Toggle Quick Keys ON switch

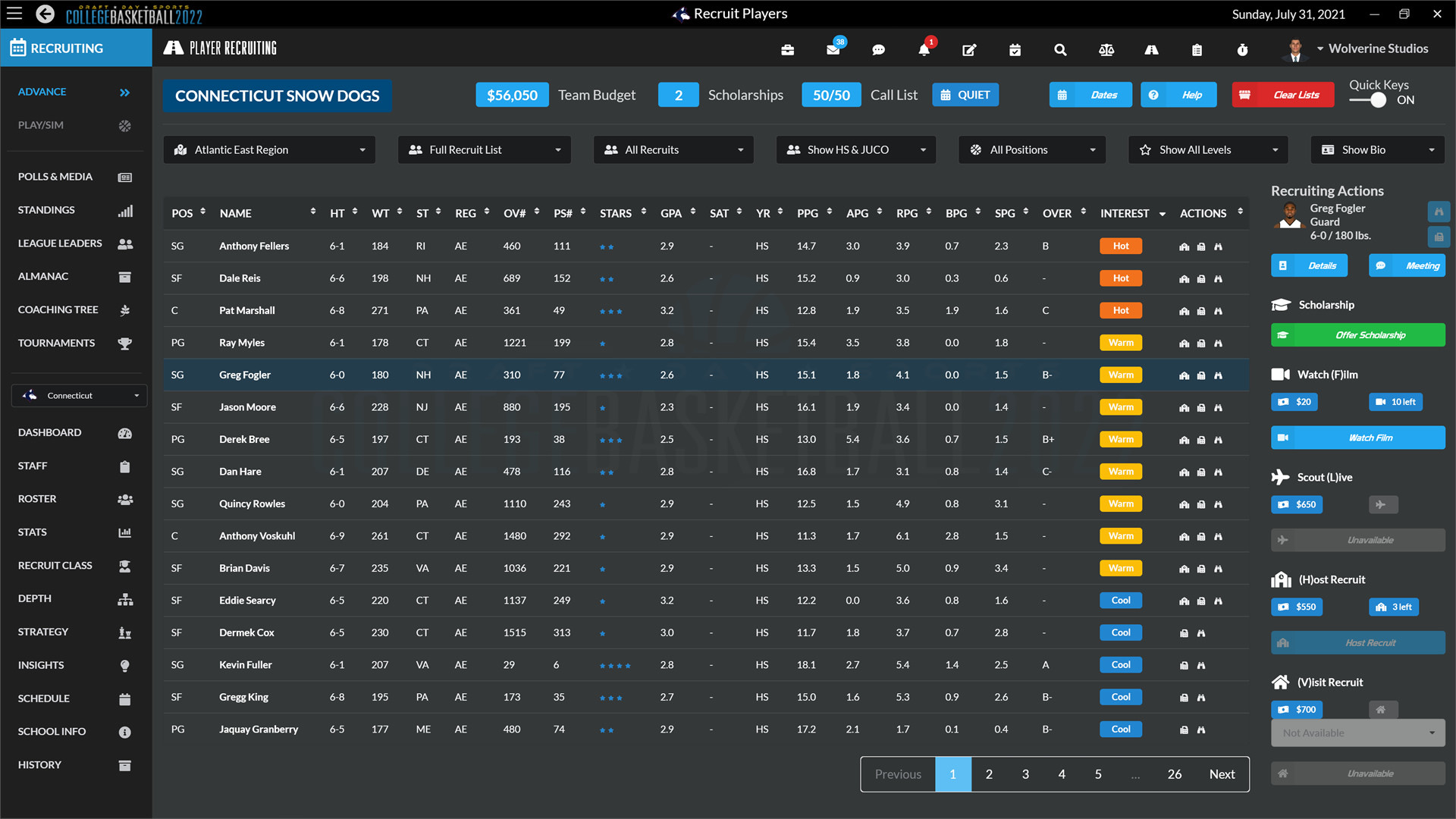click(x=1373, y=99)
